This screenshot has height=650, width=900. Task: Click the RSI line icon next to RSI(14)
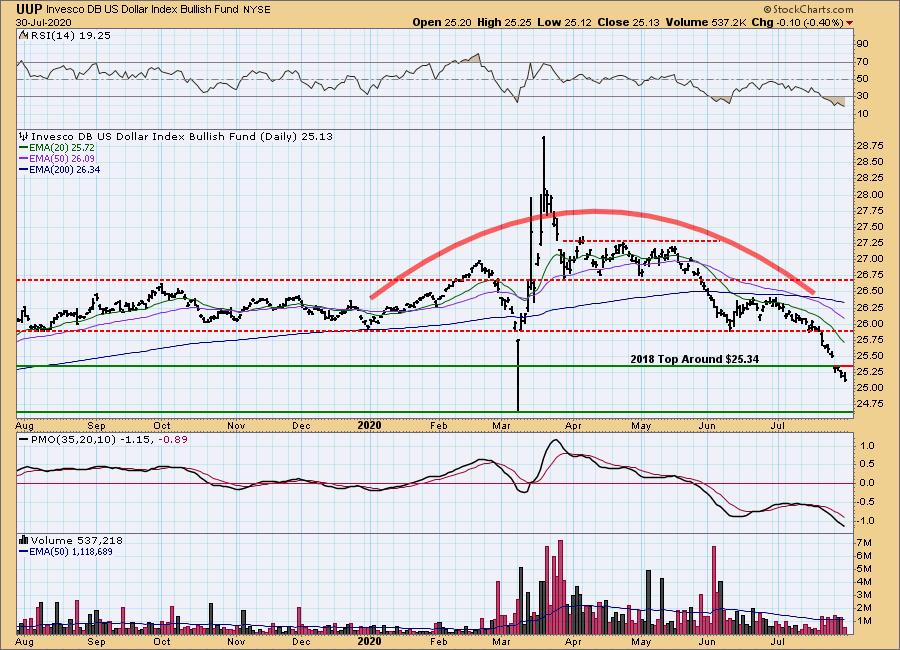tap(24, 35)
